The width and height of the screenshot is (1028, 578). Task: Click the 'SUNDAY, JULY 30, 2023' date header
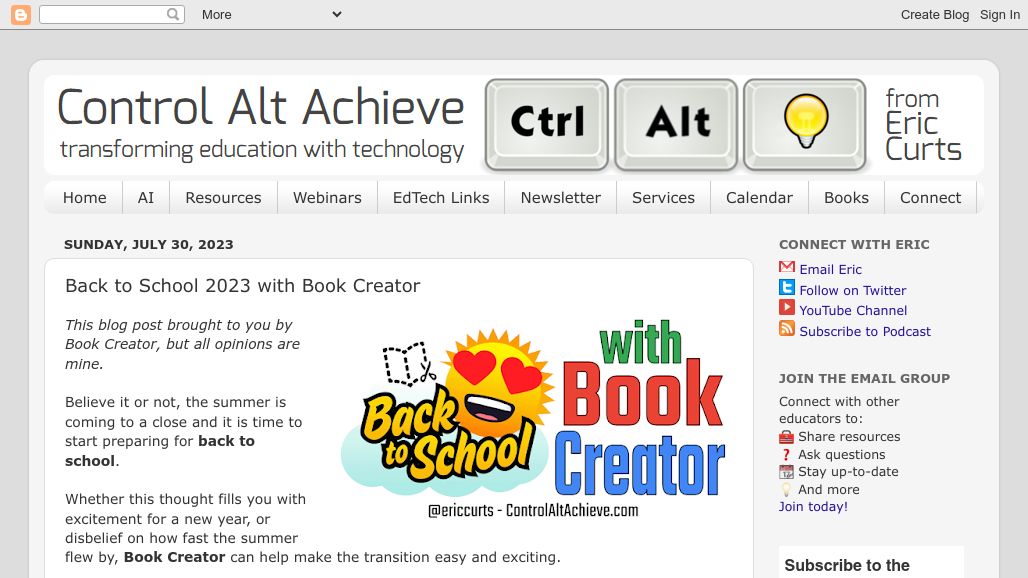pyautogui.click(x=149, y=244)
